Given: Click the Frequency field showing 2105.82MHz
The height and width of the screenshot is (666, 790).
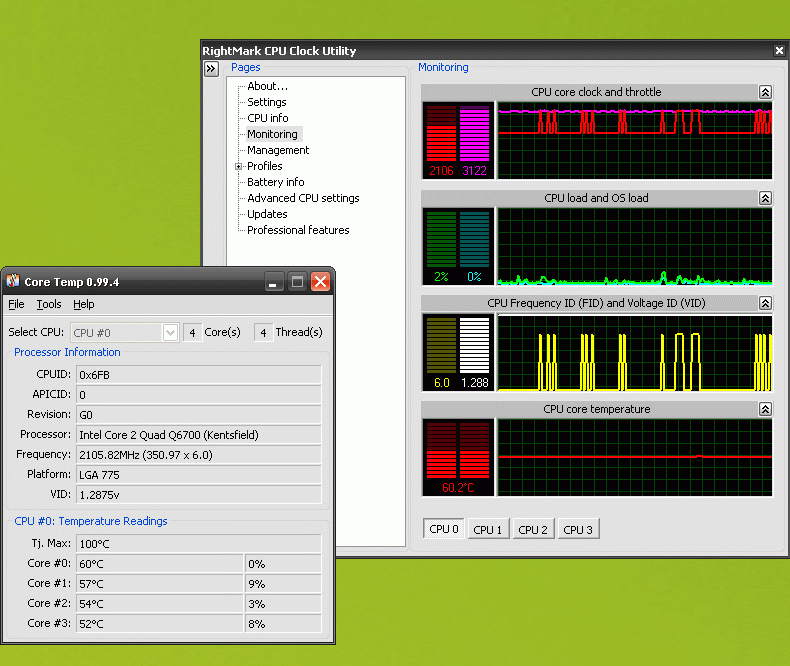Looking at the screenshot, I should 199,455.
